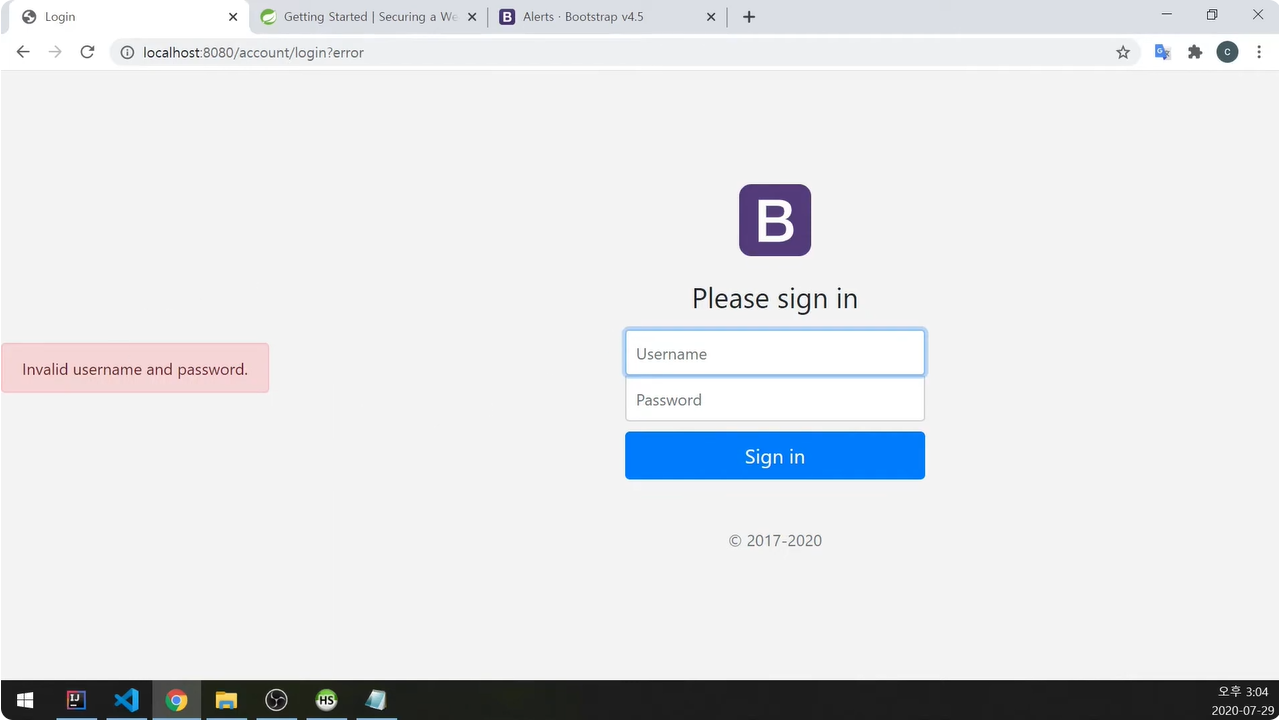Switch to the Login tab

128,17
